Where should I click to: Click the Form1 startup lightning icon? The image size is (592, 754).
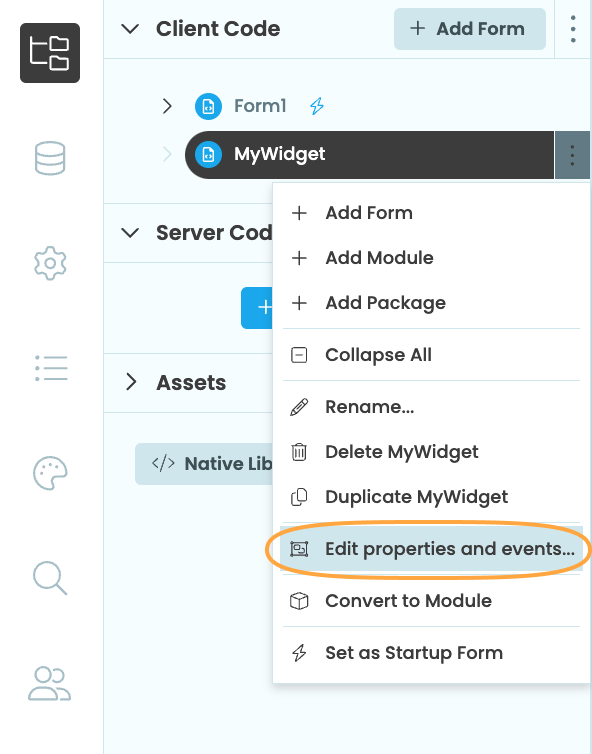point(317,106)
